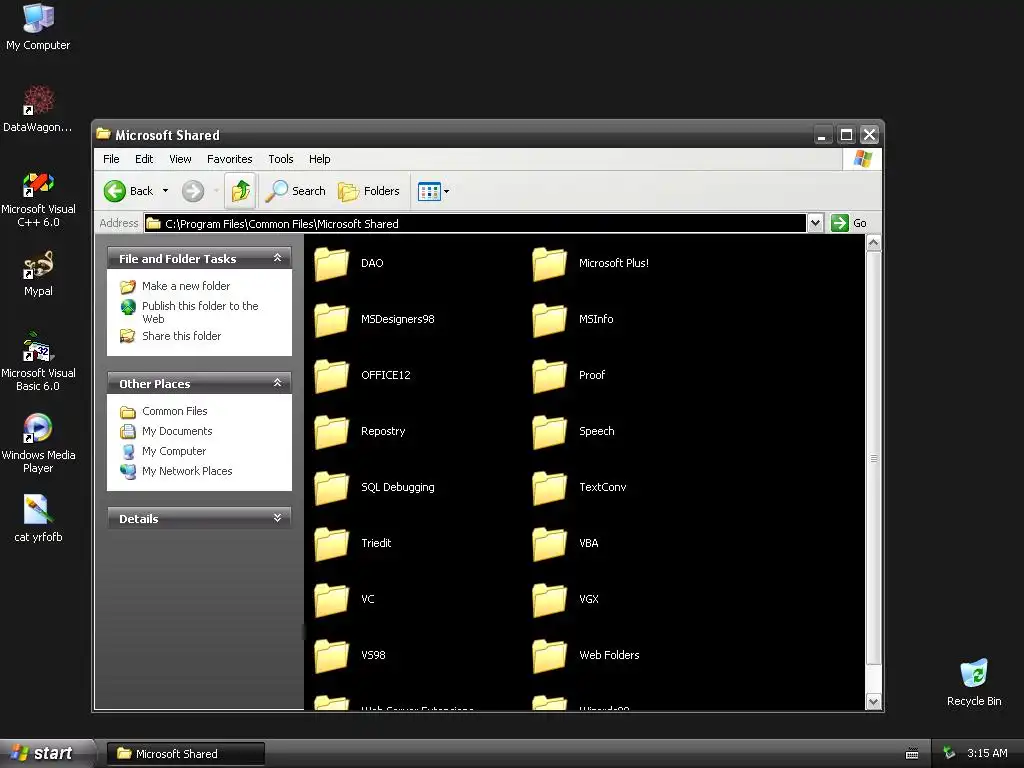Click into the address path field
This screenshot has width=1024, height=768.
pyautogui.click(x=475, y=223)
